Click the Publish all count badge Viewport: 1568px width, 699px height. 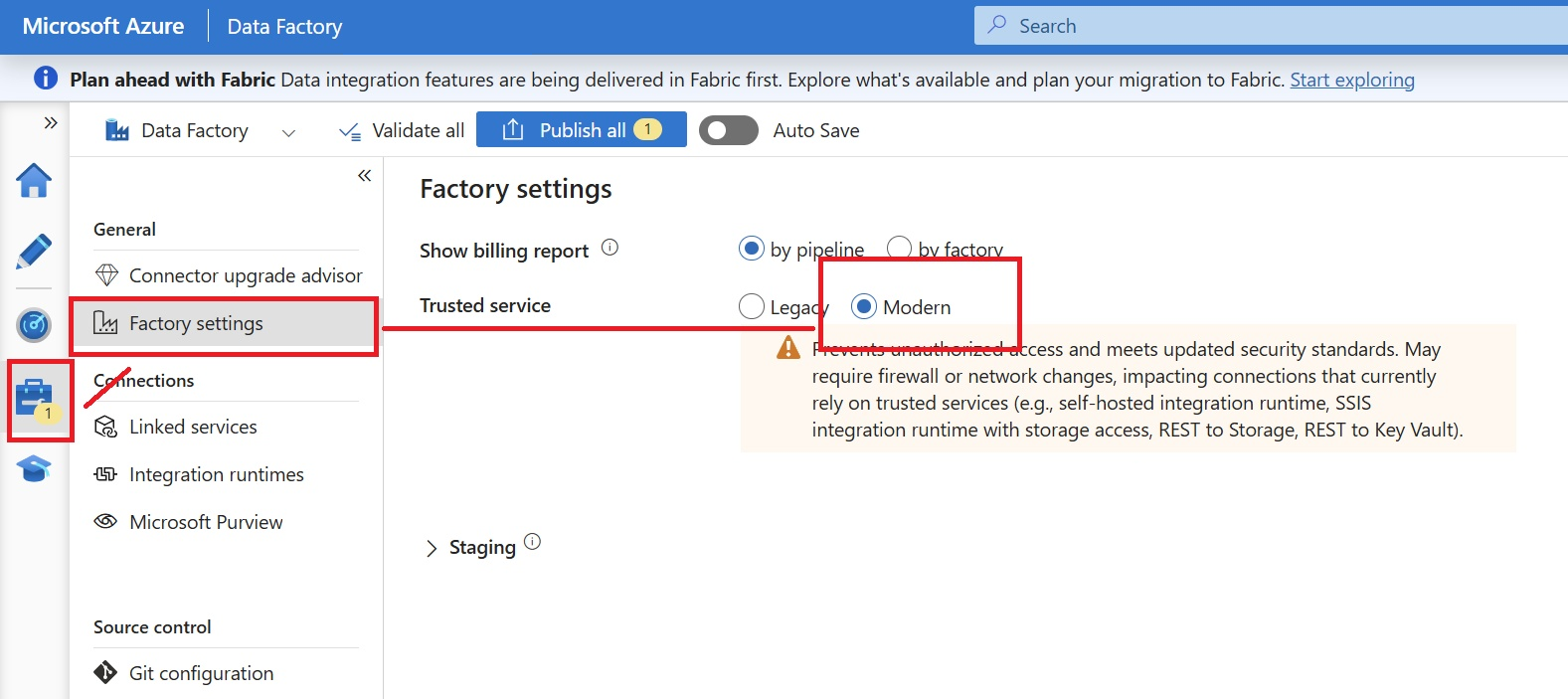(x=647, y=129)
